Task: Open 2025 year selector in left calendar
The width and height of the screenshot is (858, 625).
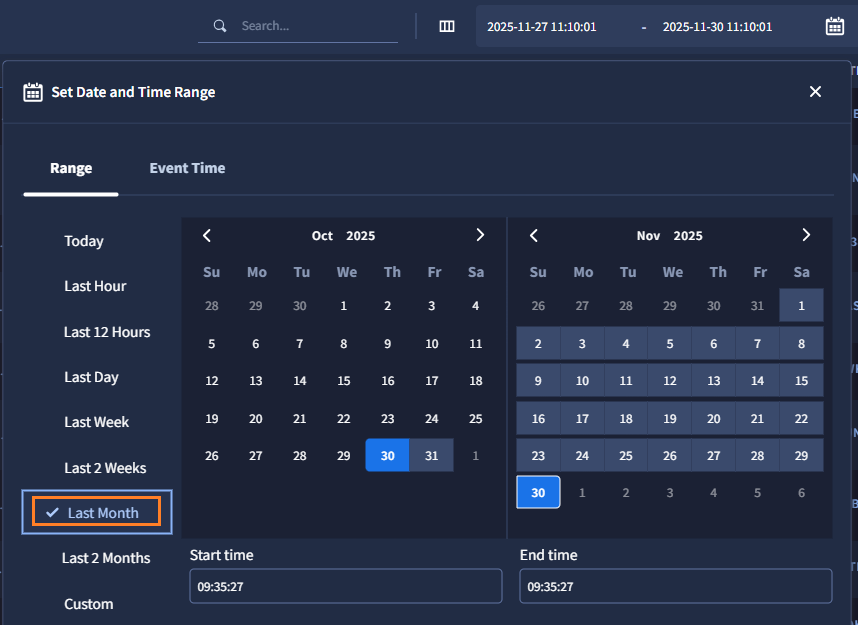Action: pyautogui.click(x=360, y=236)
